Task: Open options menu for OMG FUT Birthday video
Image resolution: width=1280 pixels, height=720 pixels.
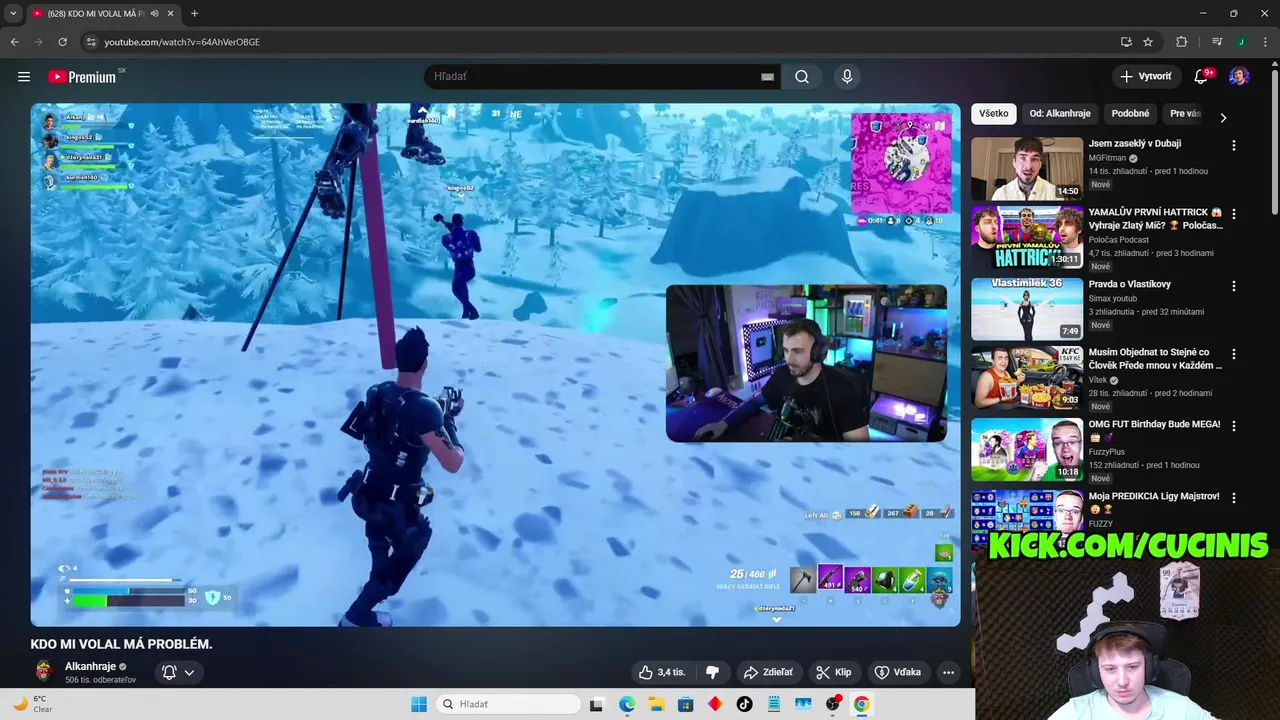Action: 1233,426
